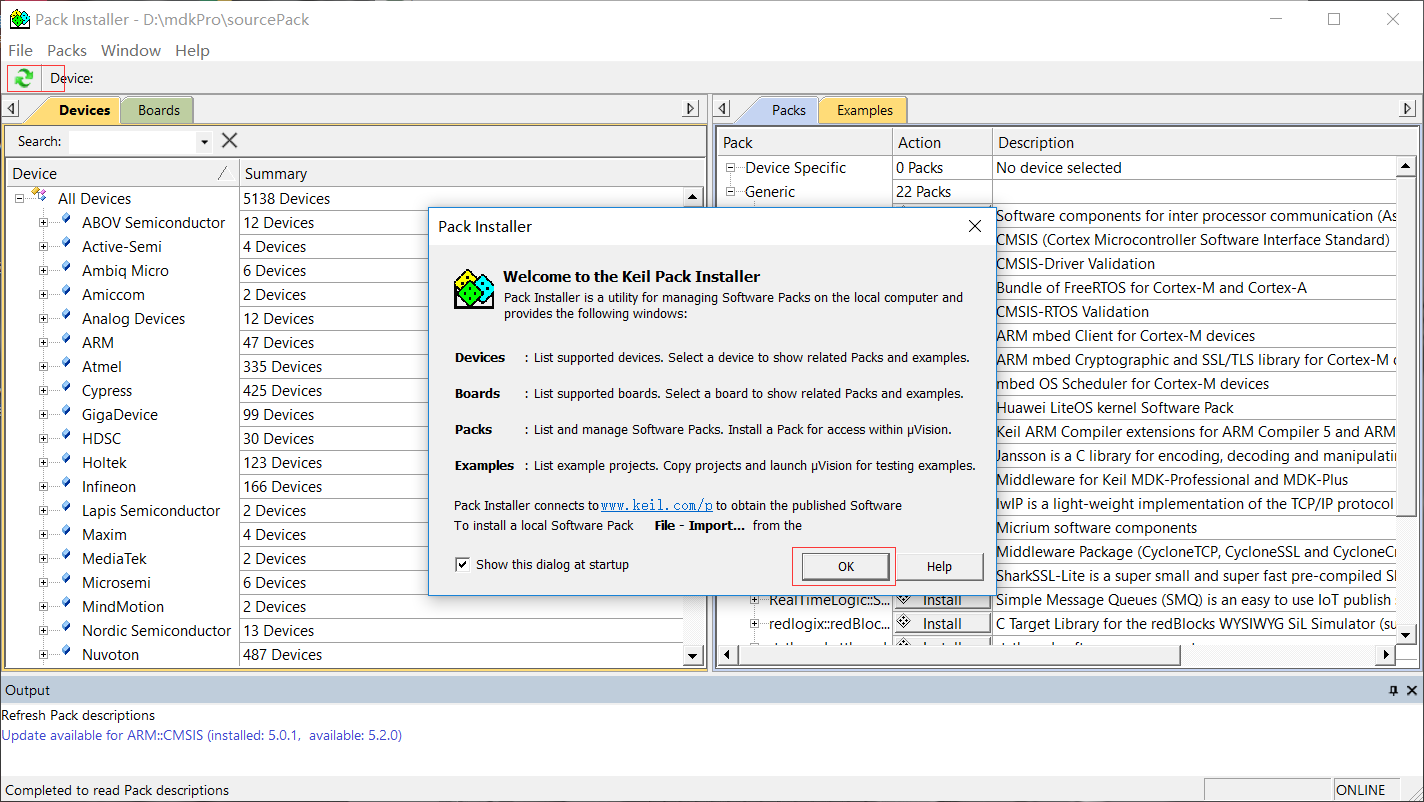Click the Summary column header
Image resolution: width=1424 pixels, height=802 pixels.
[471, 173]
